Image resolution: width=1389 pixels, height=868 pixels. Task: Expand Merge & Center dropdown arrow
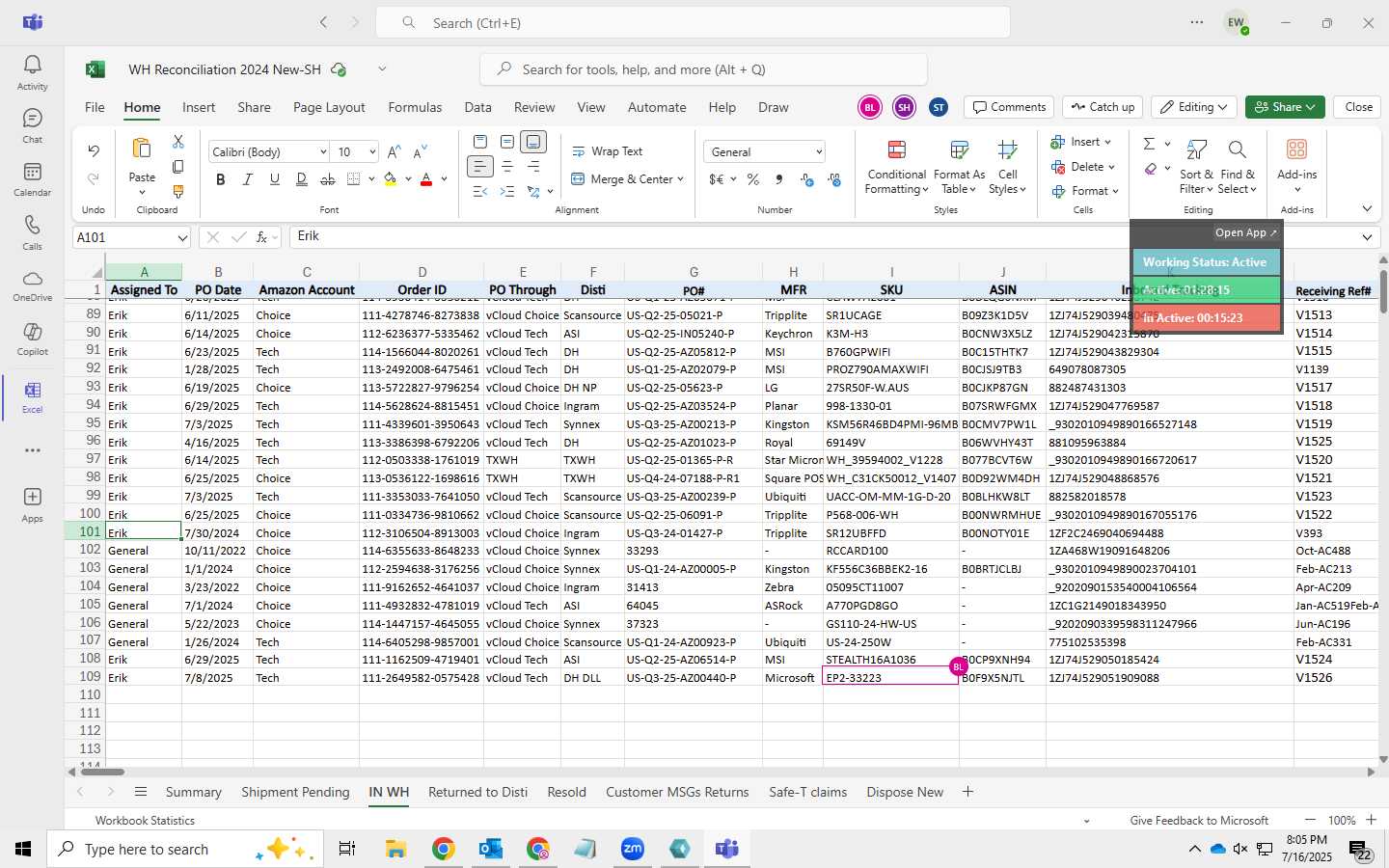pos(680,179)
